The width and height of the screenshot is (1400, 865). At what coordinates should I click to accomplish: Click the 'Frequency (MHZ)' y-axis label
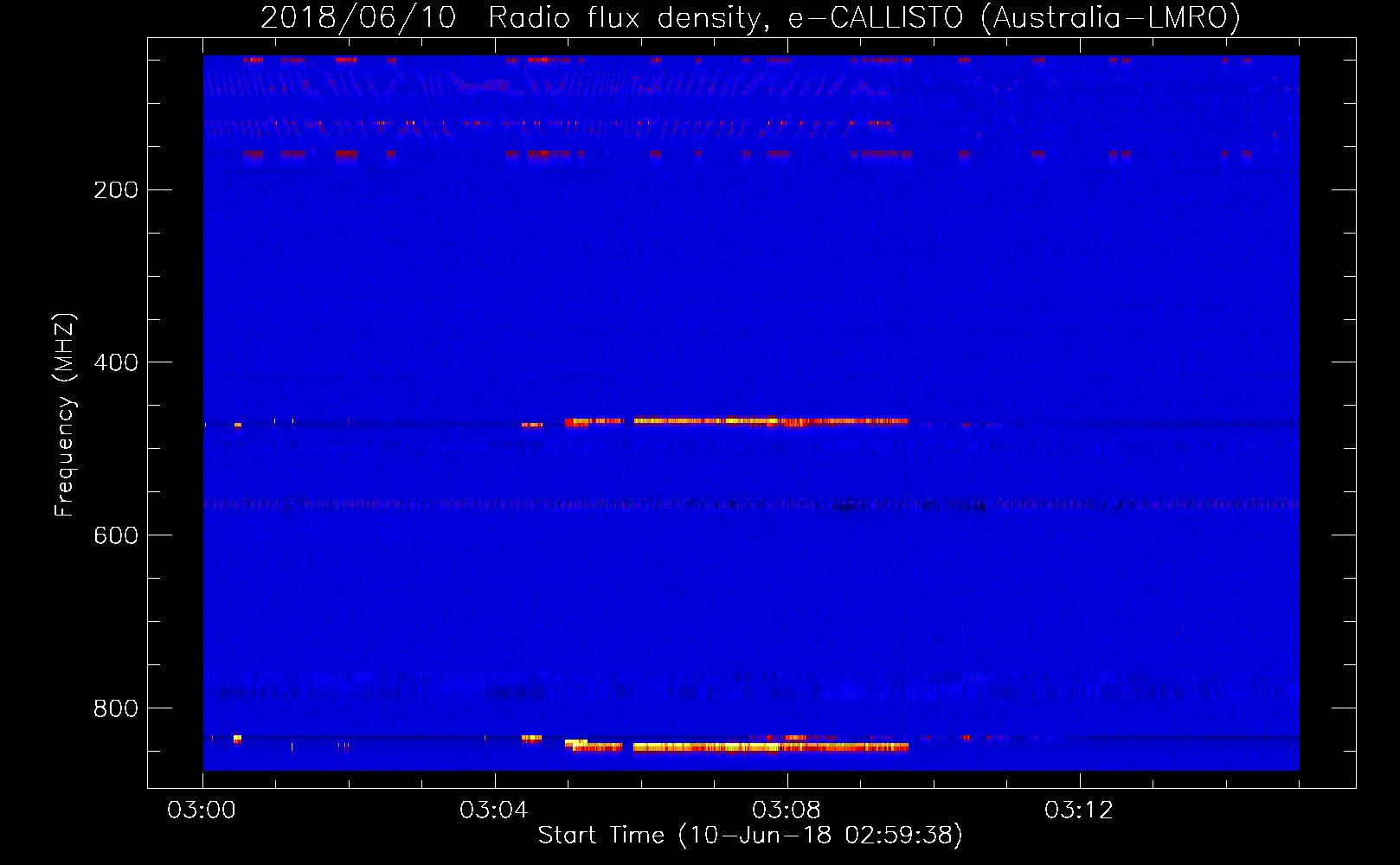(64, 414)
